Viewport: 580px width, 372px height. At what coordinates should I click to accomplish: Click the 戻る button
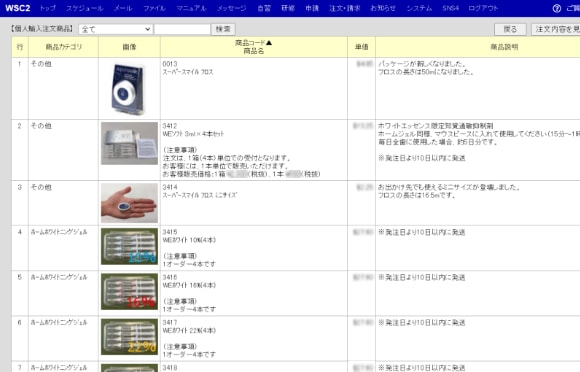pos(510,29)
